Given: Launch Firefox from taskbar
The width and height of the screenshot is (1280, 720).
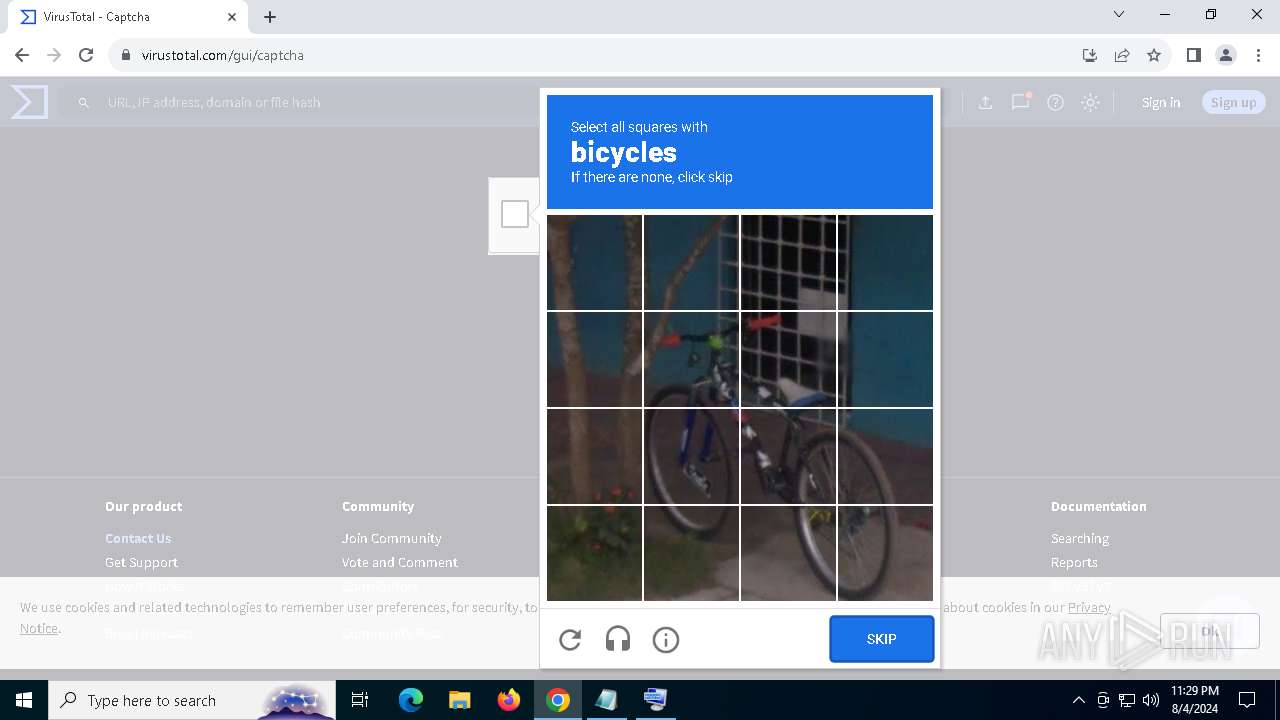Looking at the screenshot, I should coord(509,700).
